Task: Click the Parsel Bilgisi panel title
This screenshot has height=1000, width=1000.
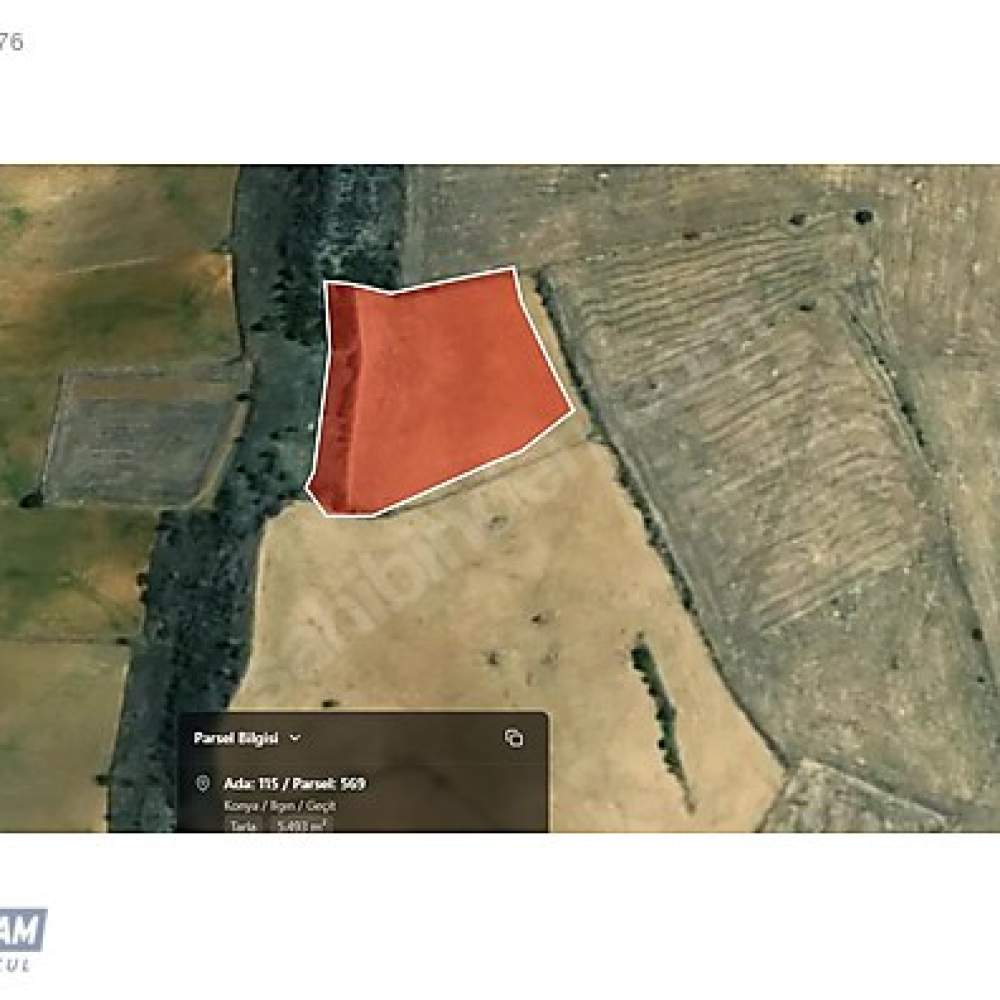Action: pos(236,738)
